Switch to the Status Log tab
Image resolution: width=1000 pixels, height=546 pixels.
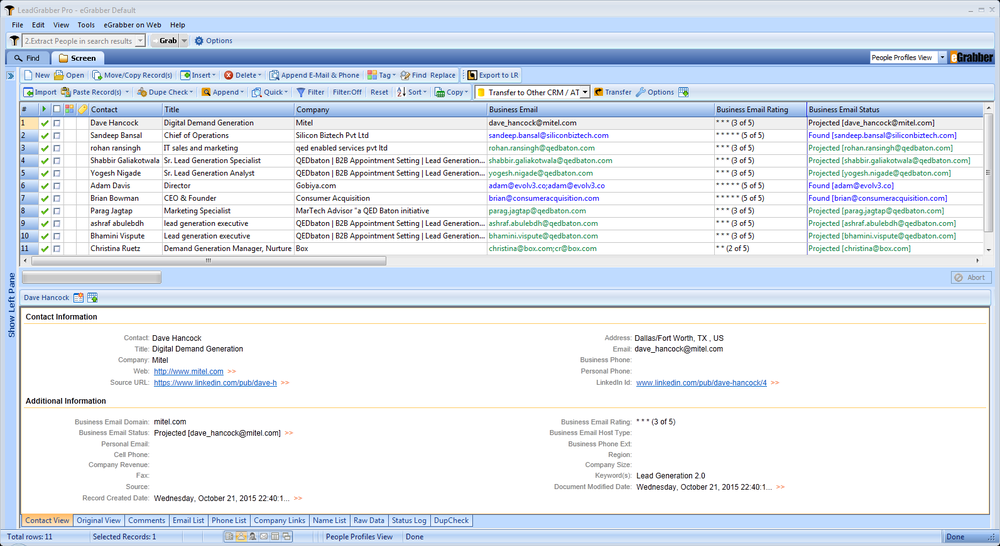(x=409, y=520)
